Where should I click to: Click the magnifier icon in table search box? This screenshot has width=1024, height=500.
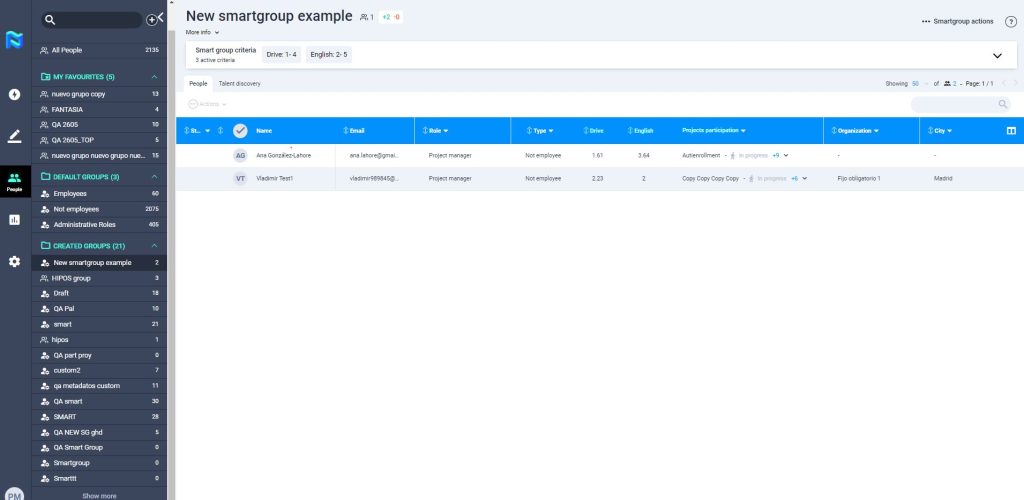click(x=1003, y=104)
